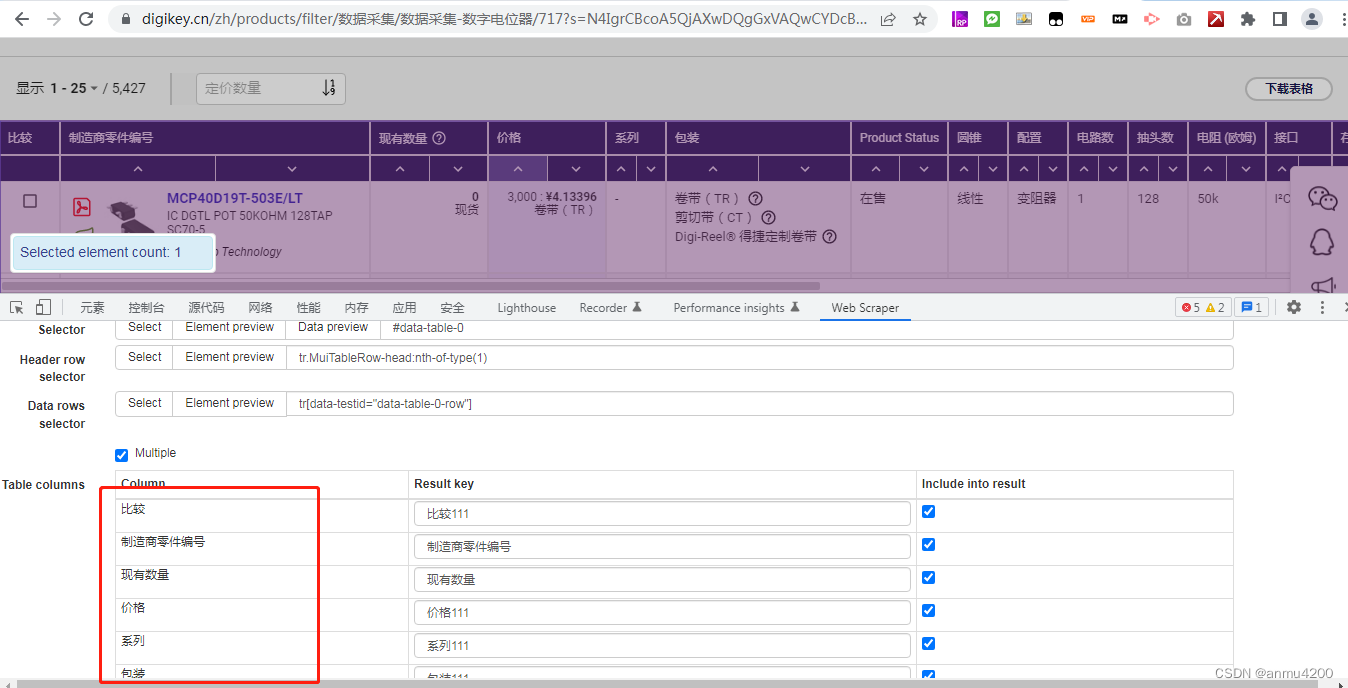Click Select button in the Selector row

click(144, 328)
